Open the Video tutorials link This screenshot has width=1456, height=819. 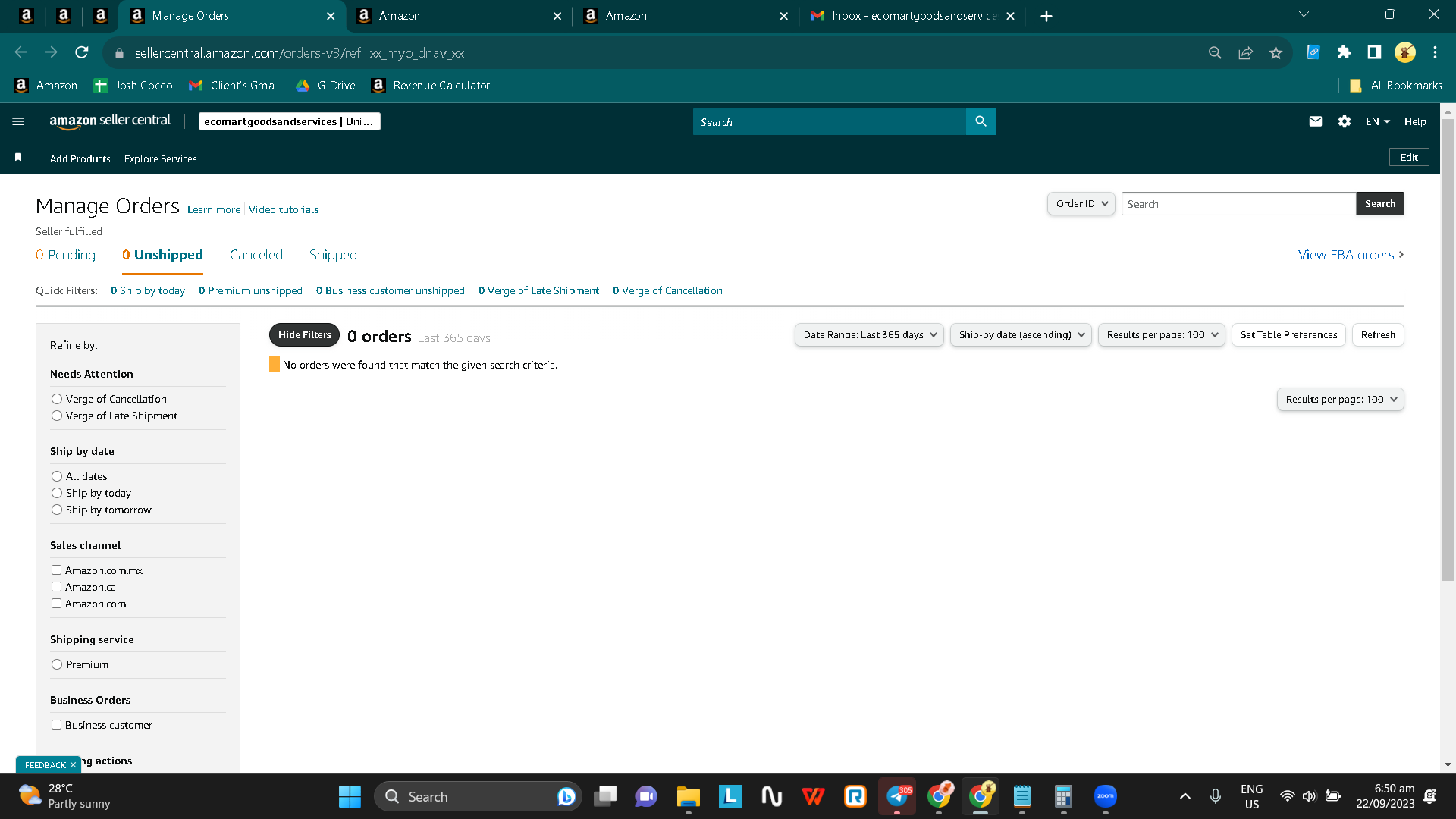tap(284, 209)
